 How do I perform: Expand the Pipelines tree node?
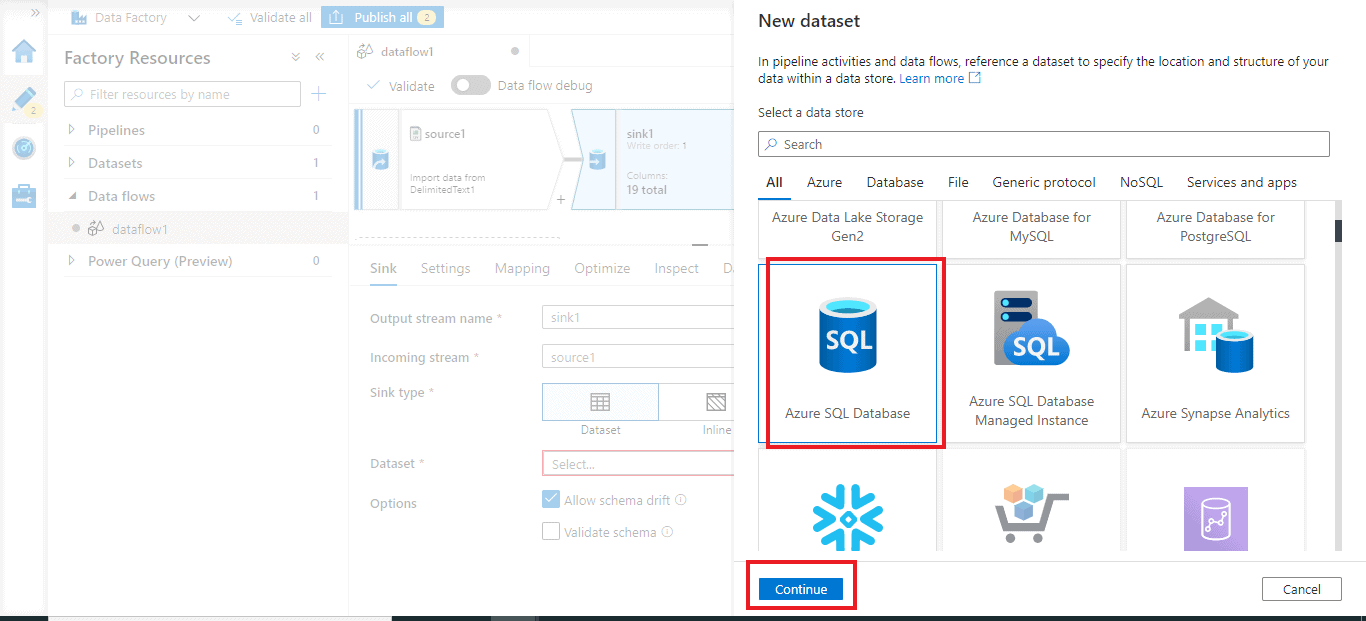(x=71, y=130)
